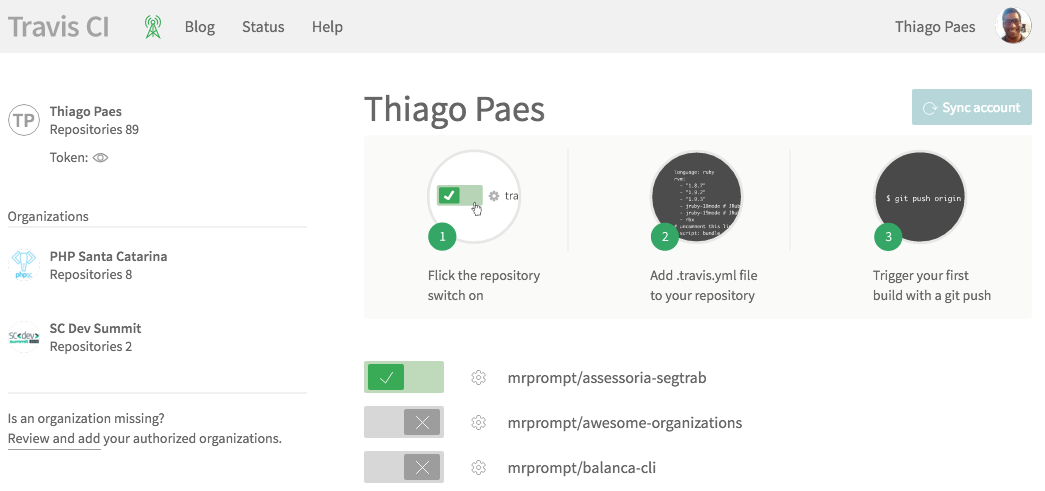Viewport: 1045px width, 491px height.
Task: Toggle on mrprompt/balanca-cli switch
Action: pos(404,467)
